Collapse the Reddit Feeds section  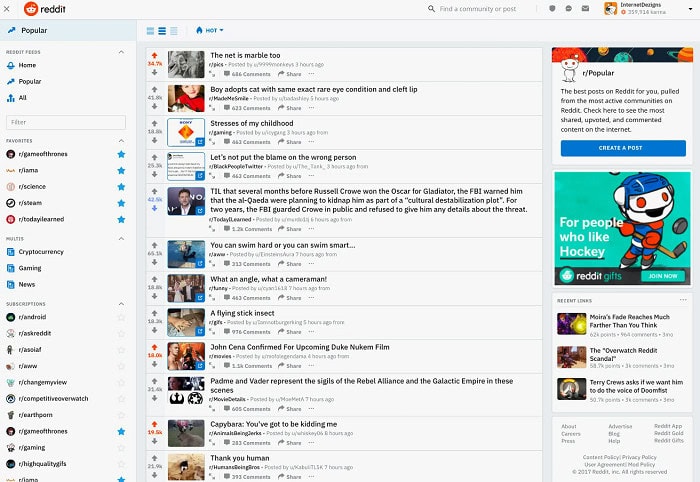point(121,52)
